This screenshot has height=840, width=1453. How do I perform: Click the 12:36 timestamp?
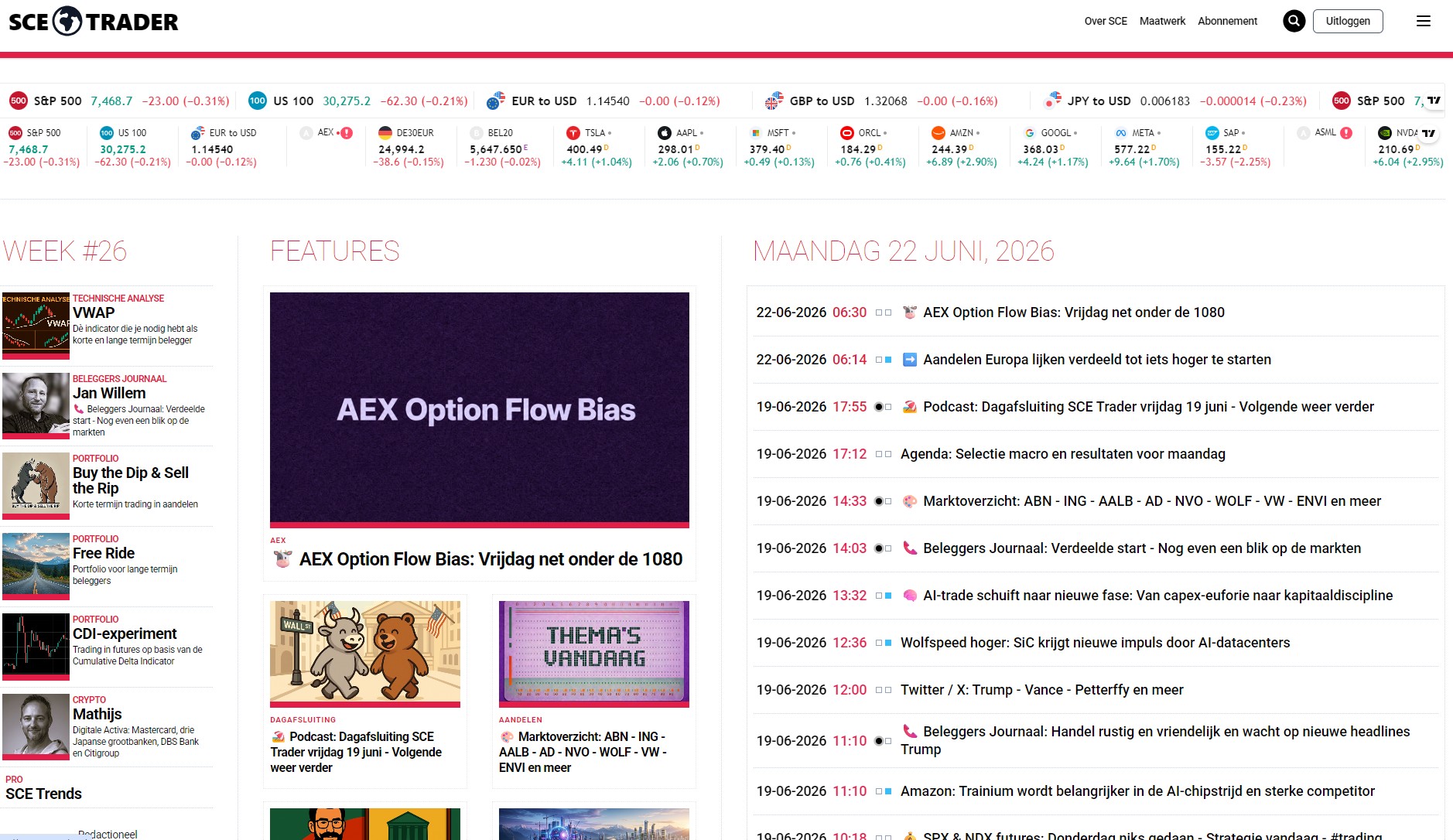click(850, 643)
